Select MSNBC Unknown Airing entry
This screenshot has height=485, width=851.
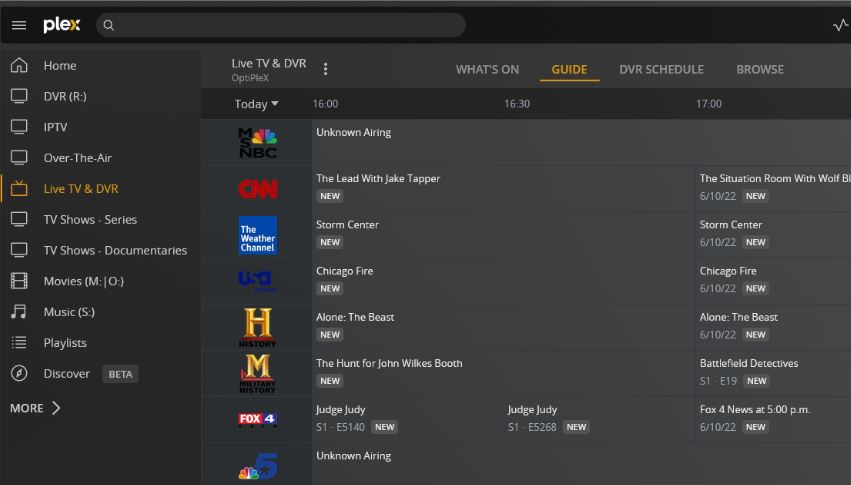point(581,142)
